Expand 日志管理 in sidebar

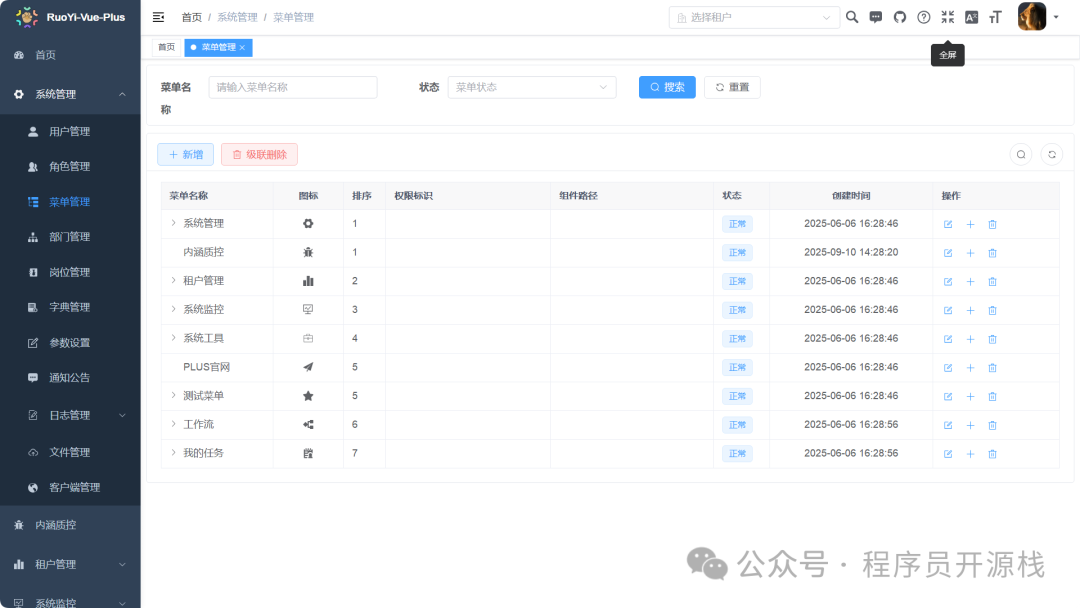(70, 415)
